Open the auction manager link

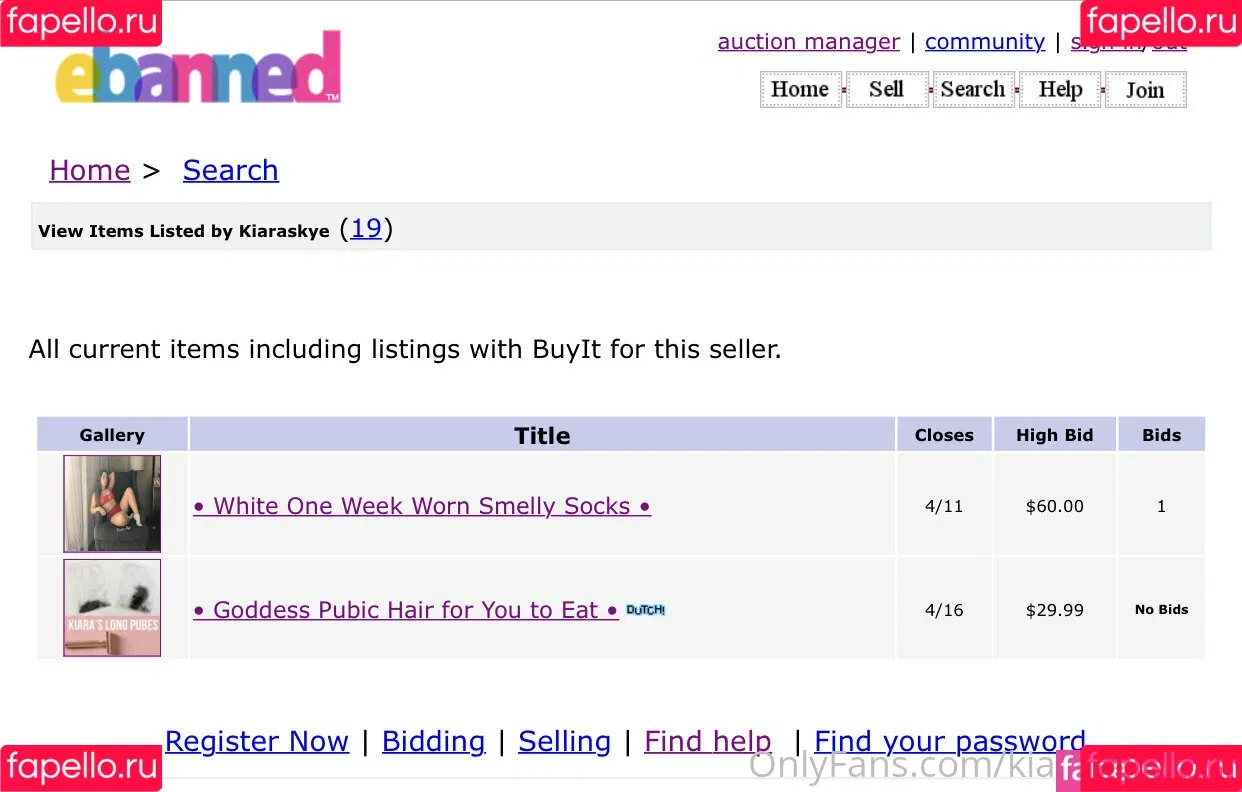tap(809, 42)
